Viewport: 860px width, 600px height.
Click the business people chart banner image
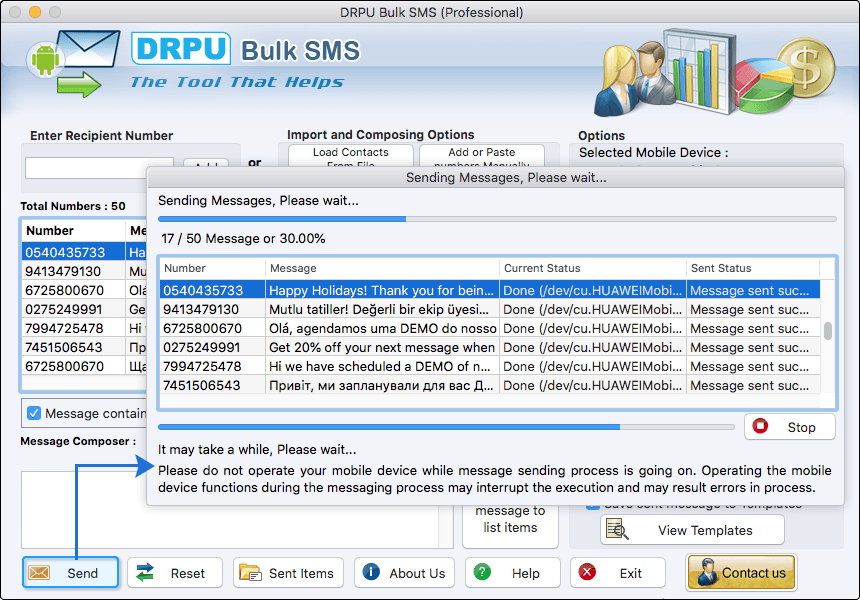715,72
